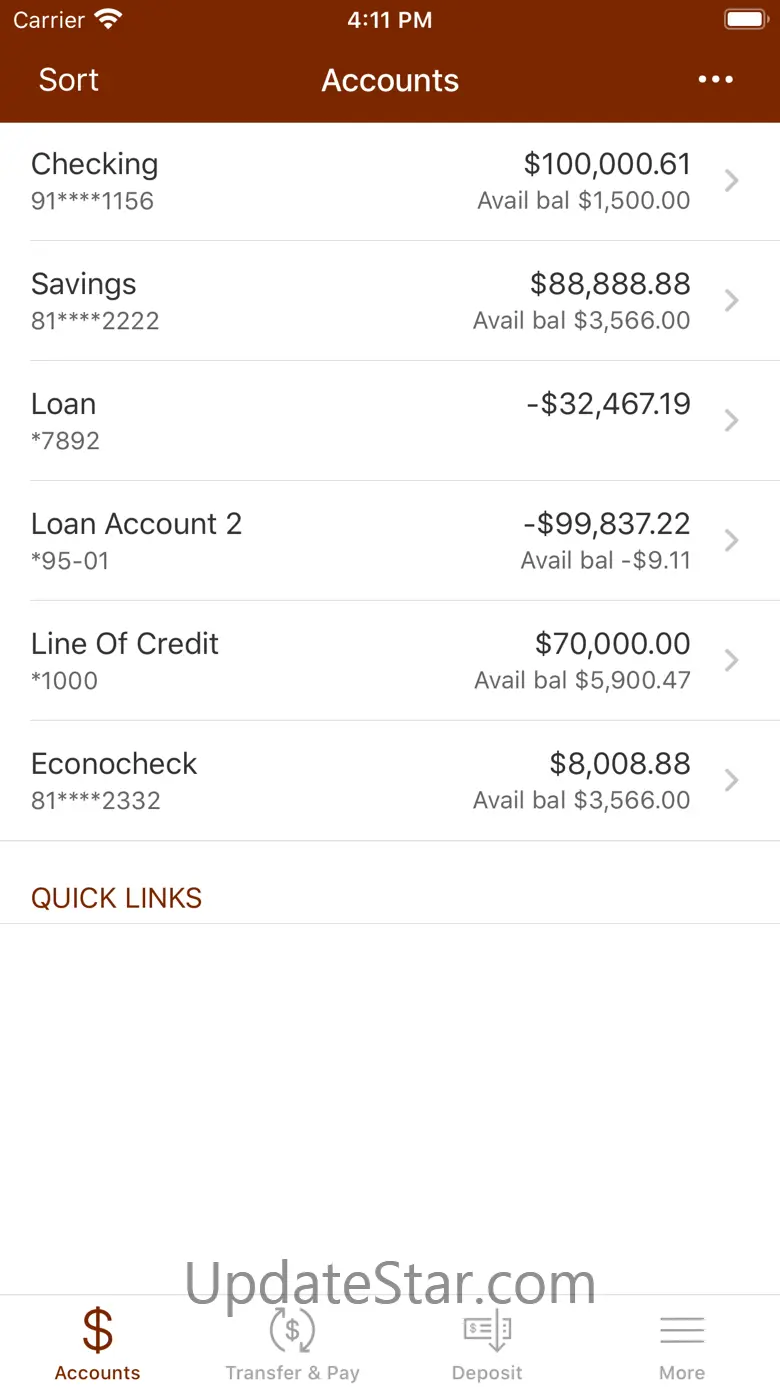Open Econocheck account chevron
Viewport: 780px width, 1387px height.
pyautogui.click(x=732, y=780)
